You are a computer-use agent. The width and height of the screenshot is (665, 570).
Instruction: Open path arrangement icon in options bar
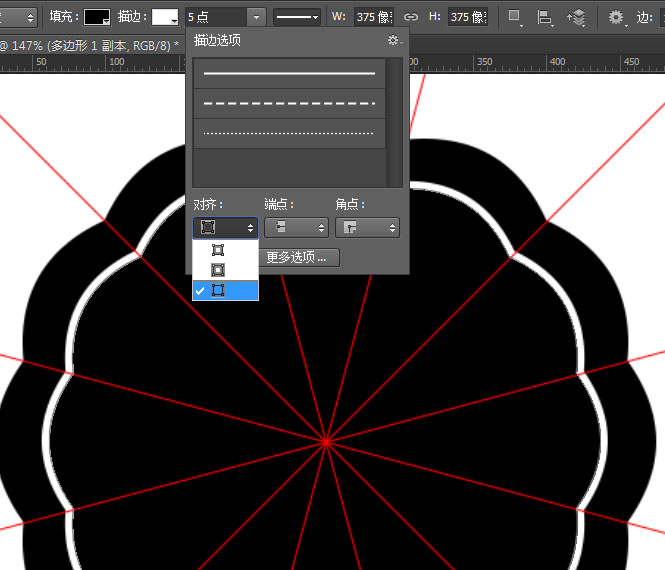[x=576, y=17]
